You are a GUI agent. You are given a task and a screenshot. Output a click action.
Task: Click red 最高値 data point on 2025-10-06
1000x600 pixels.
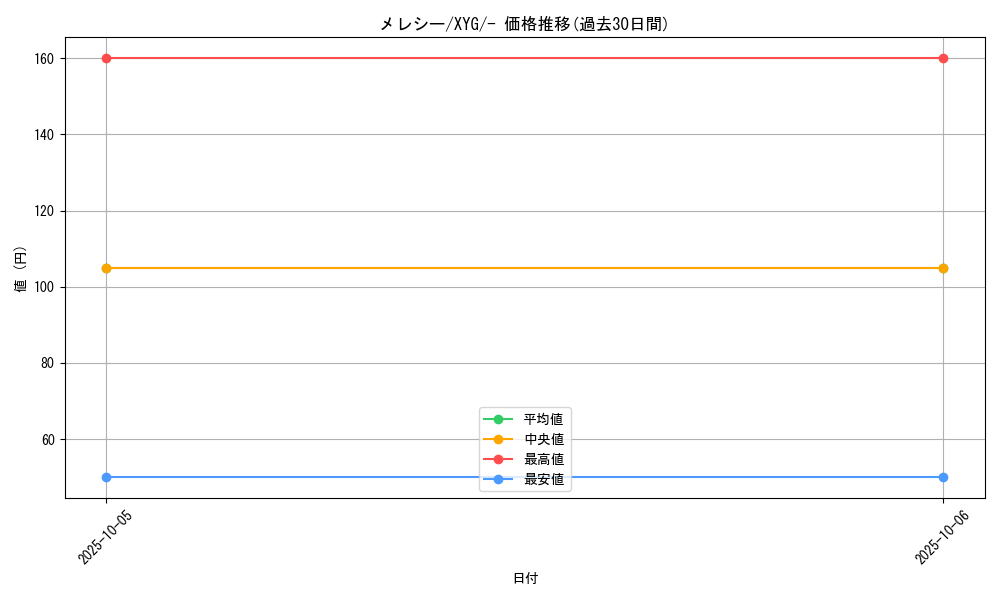[x=943, y=58]
